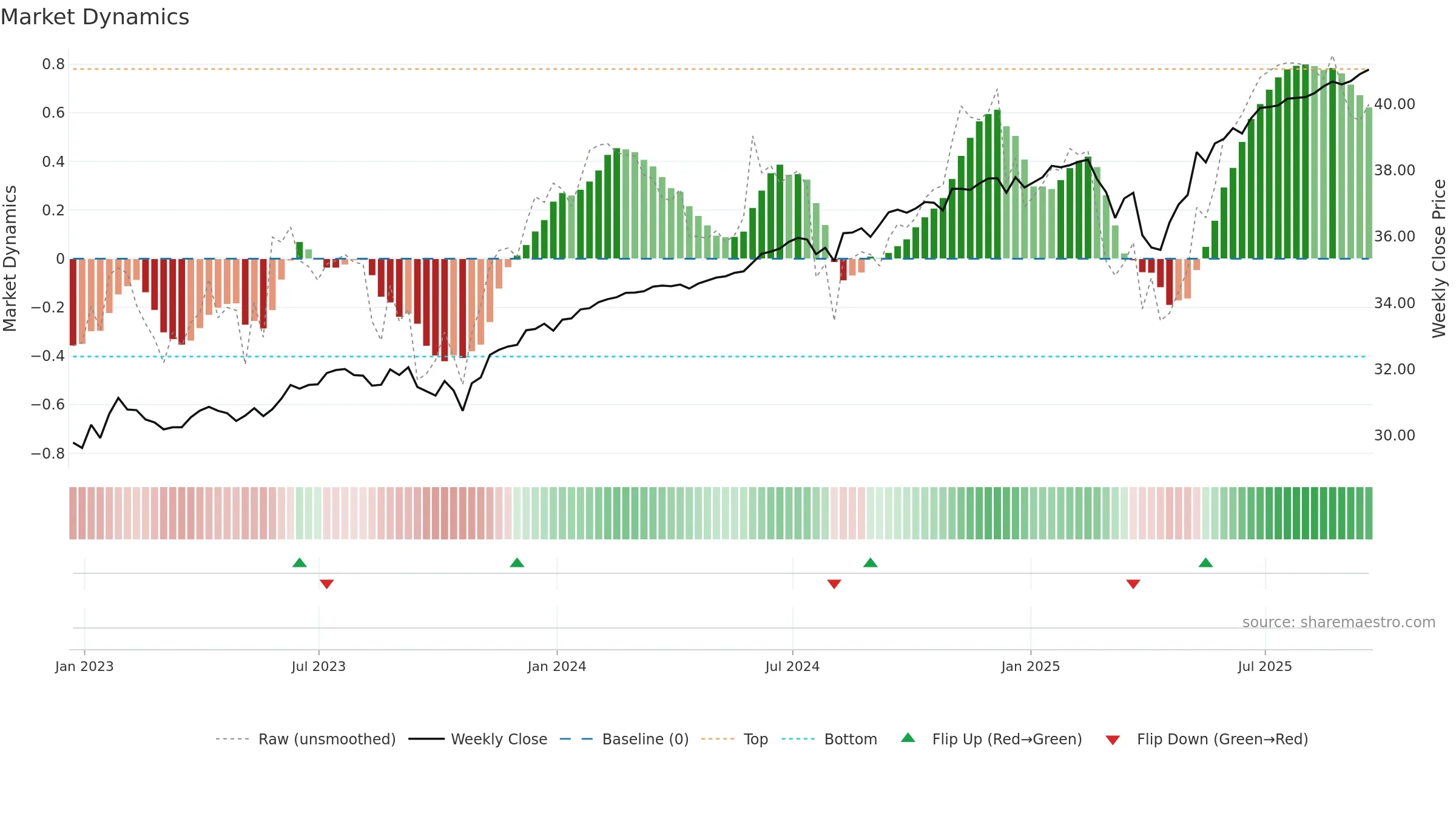Click the tallest dark green bar near Dec 2024

click(997, 184)
